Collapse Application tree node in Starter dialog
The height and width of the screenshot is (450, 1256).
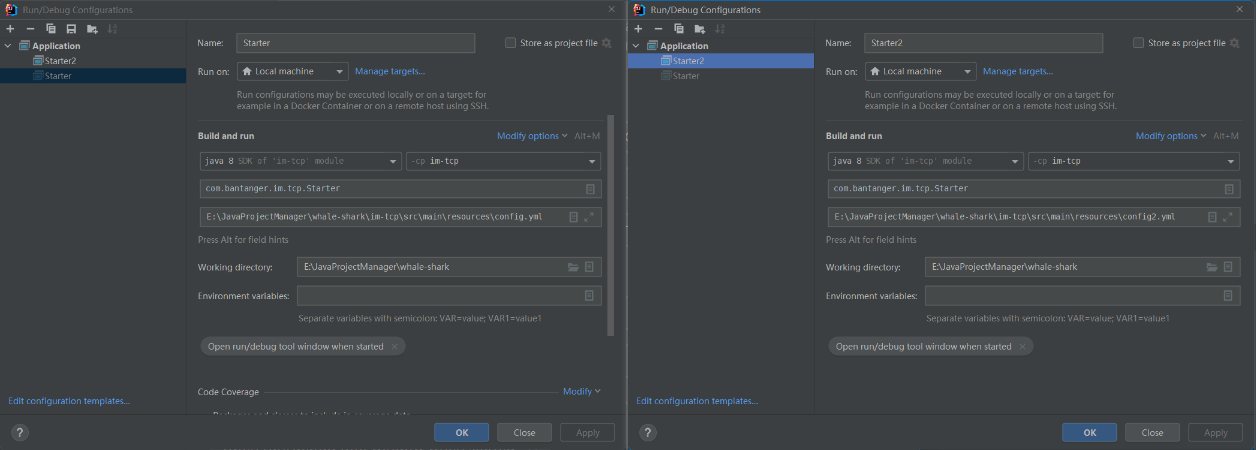pyautogui.click(x=9, y=46)
